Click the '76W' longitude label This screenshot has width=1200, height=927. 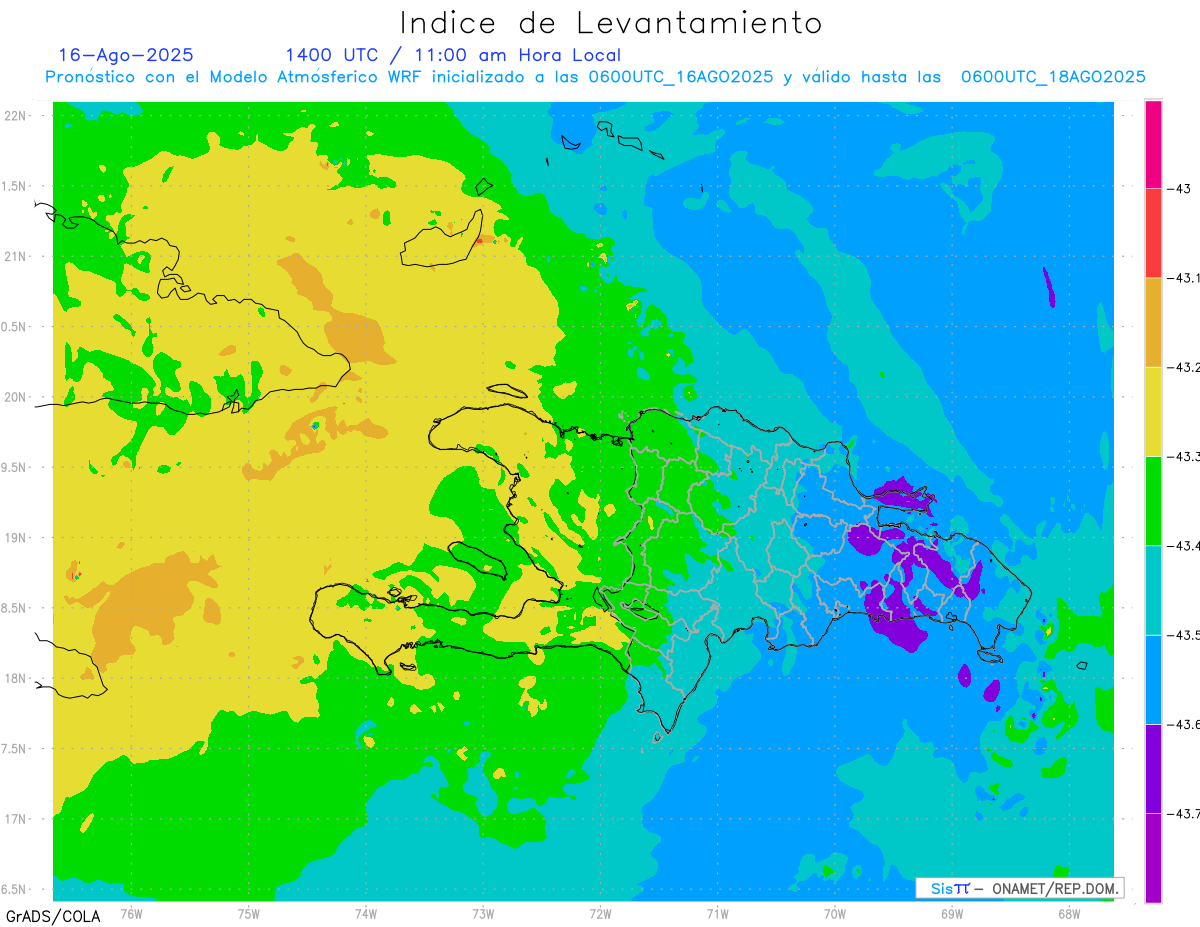point(131,912)
